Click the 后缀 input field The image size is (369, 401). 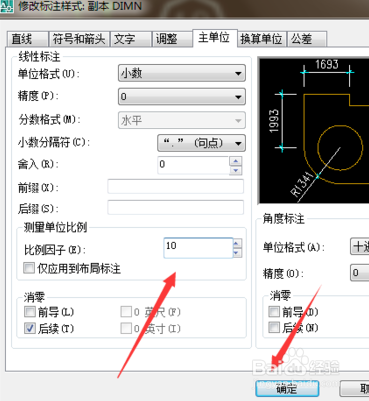[176, 208]
